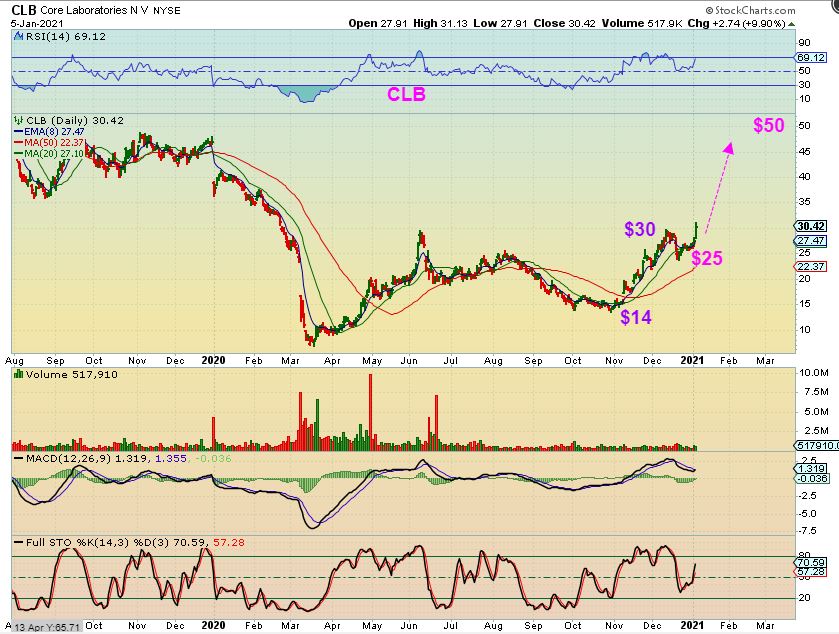Image resolution: width=839 pixels, height=634 pixels.
Task: Click the 517910.0 volume tag on right axis
Action: pyautogui.click(x=818, y=445)
